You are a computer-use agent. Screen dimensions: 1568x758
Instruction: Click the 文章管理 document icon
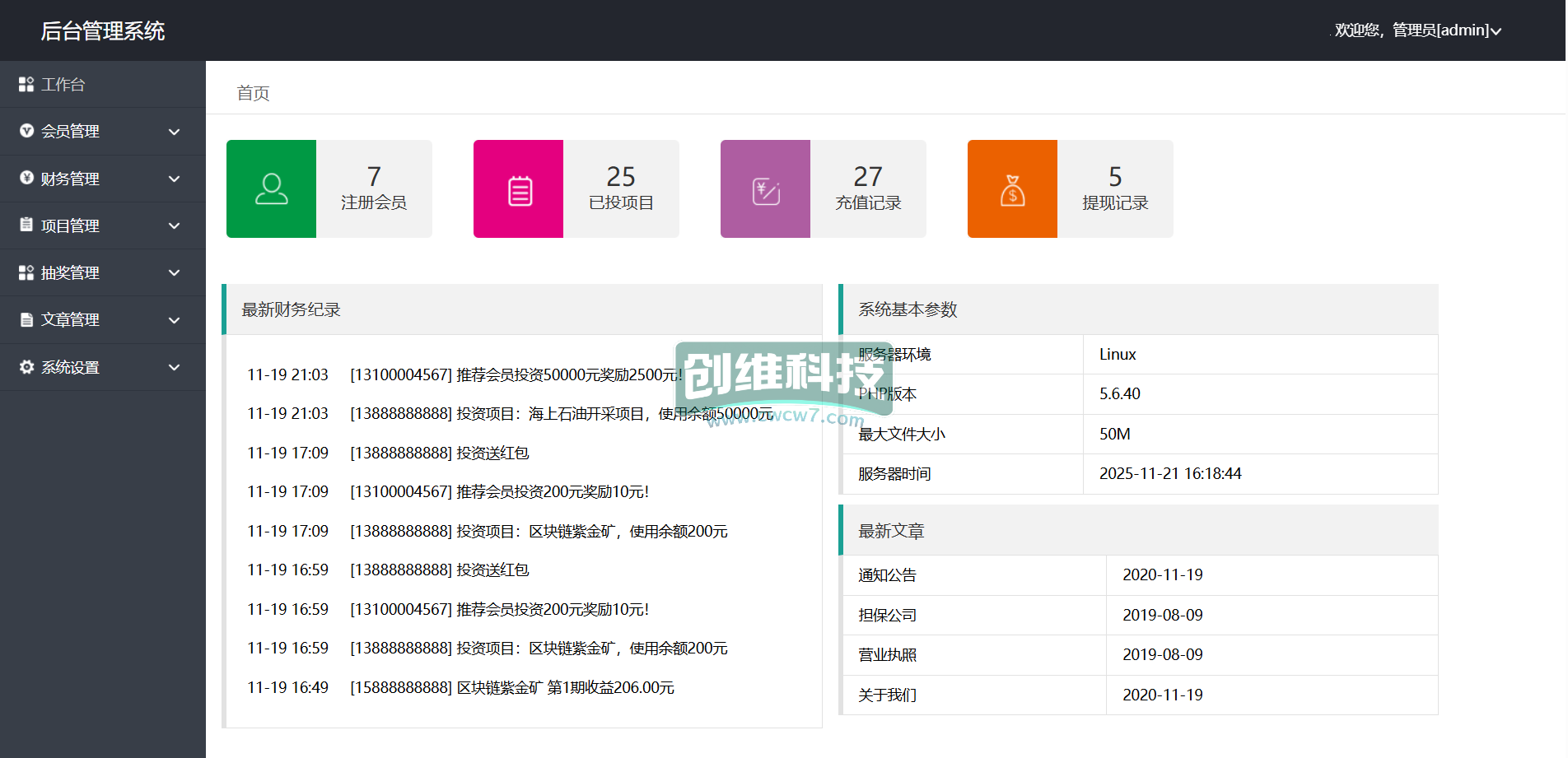(26, 319)
